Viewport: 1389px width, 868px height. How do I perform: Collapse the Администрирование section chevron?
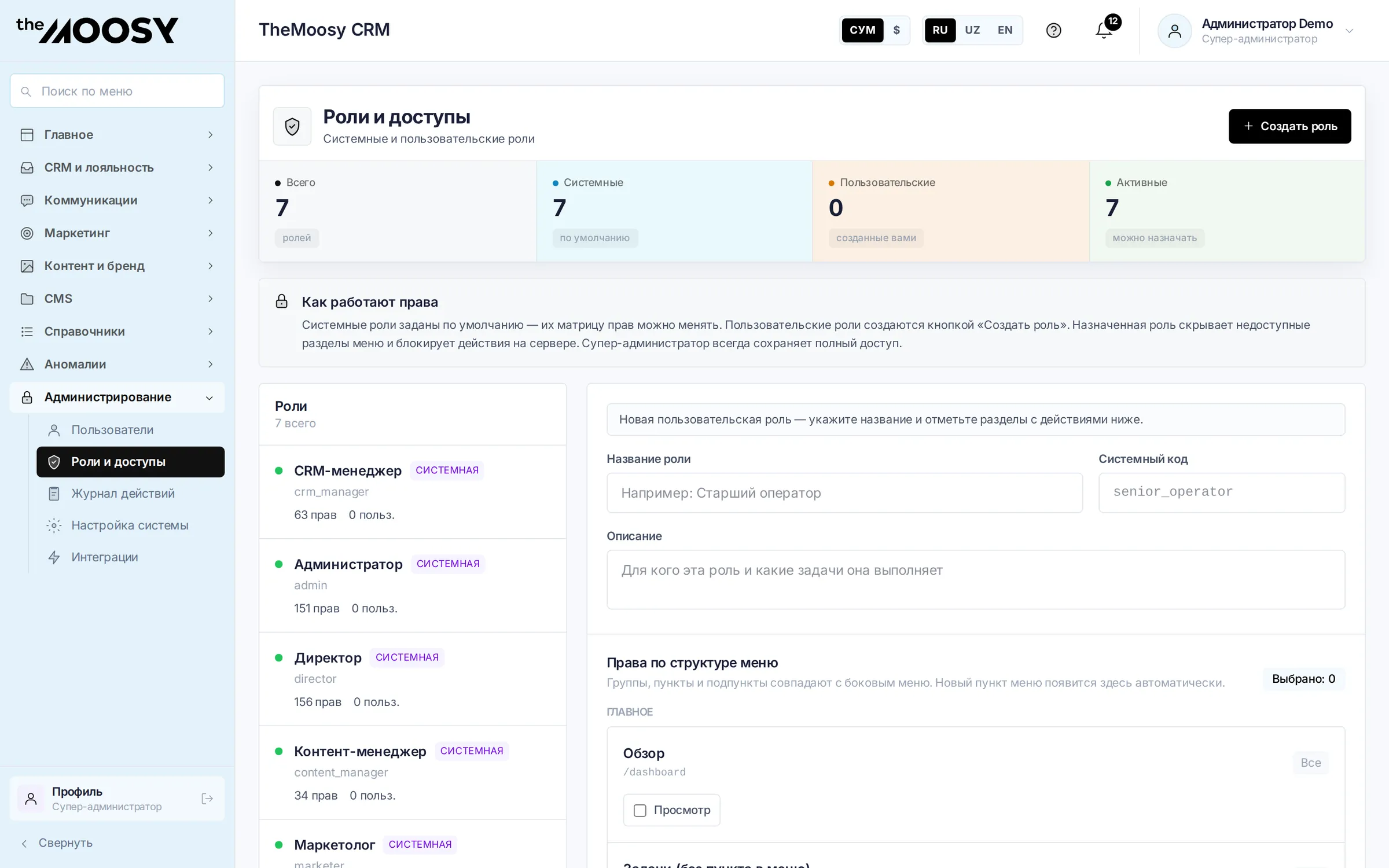click(x=210, y=398)
